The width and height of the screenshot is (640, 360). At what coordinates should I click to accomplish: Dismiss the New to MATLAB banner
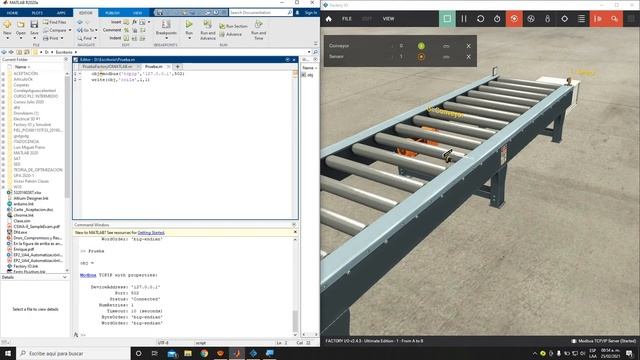coord(295,232)
